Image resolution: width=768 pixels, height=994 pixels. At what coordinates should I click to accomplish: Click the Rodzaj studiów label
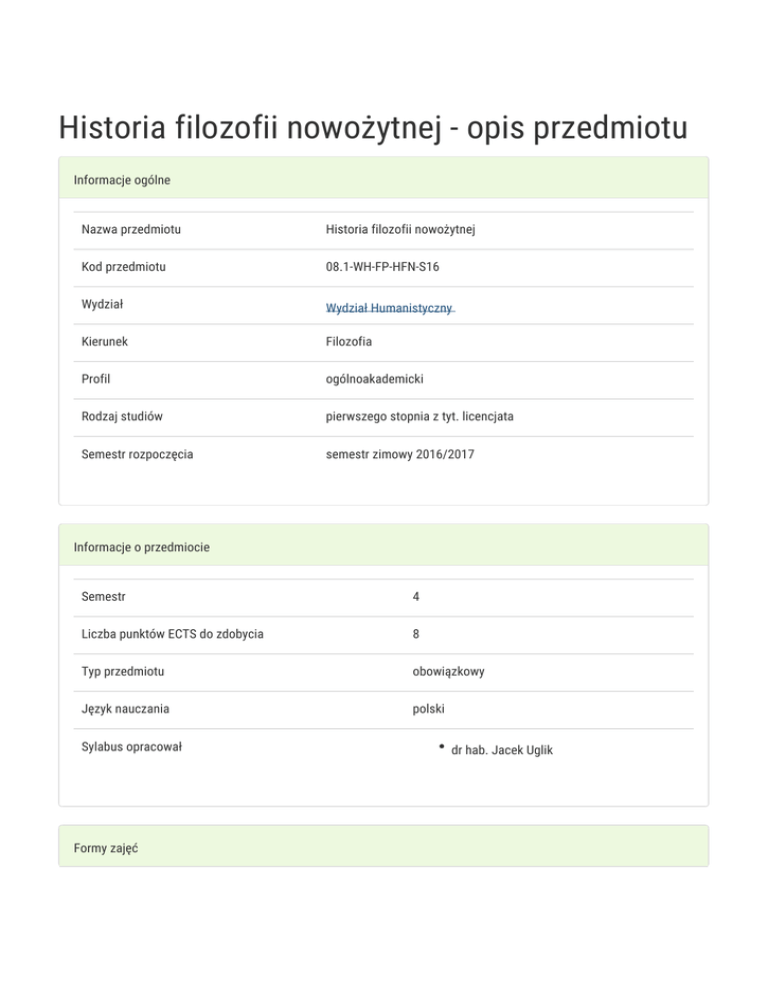(123, 416)
